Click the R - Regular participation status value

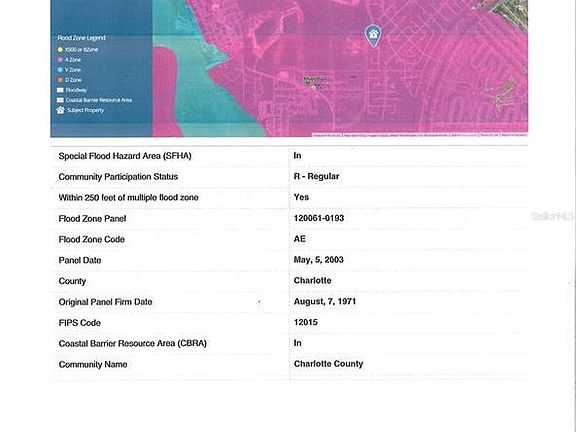click(316, 176)
